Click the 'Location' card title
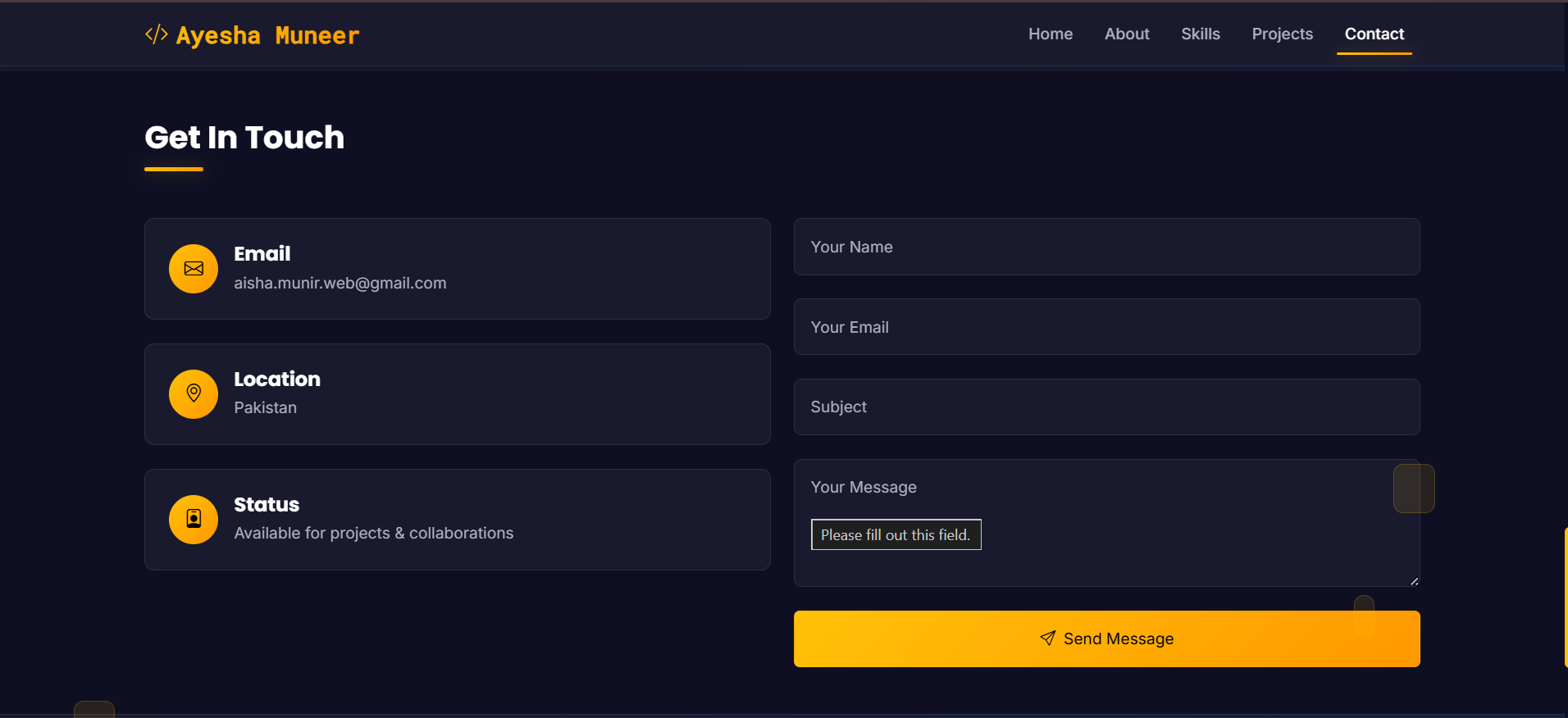 point(277,379)
